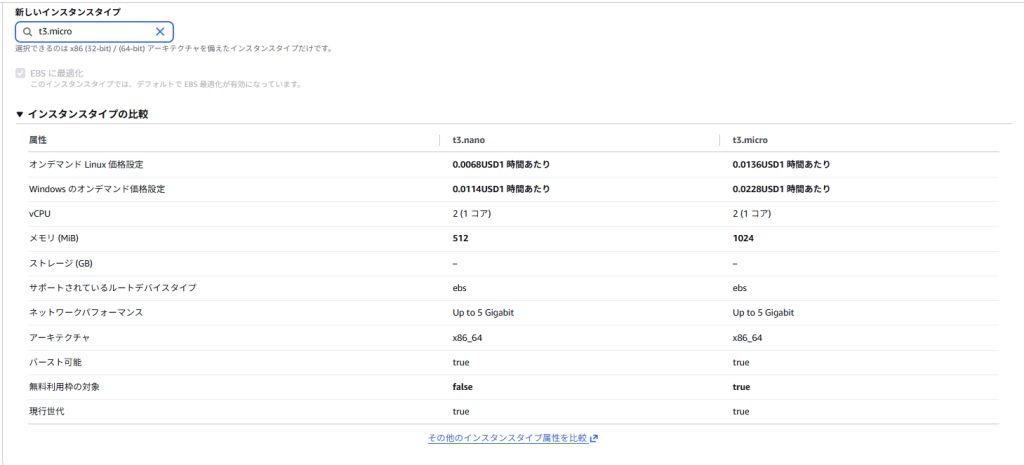Click the magnifier icon in the search field

28,32
